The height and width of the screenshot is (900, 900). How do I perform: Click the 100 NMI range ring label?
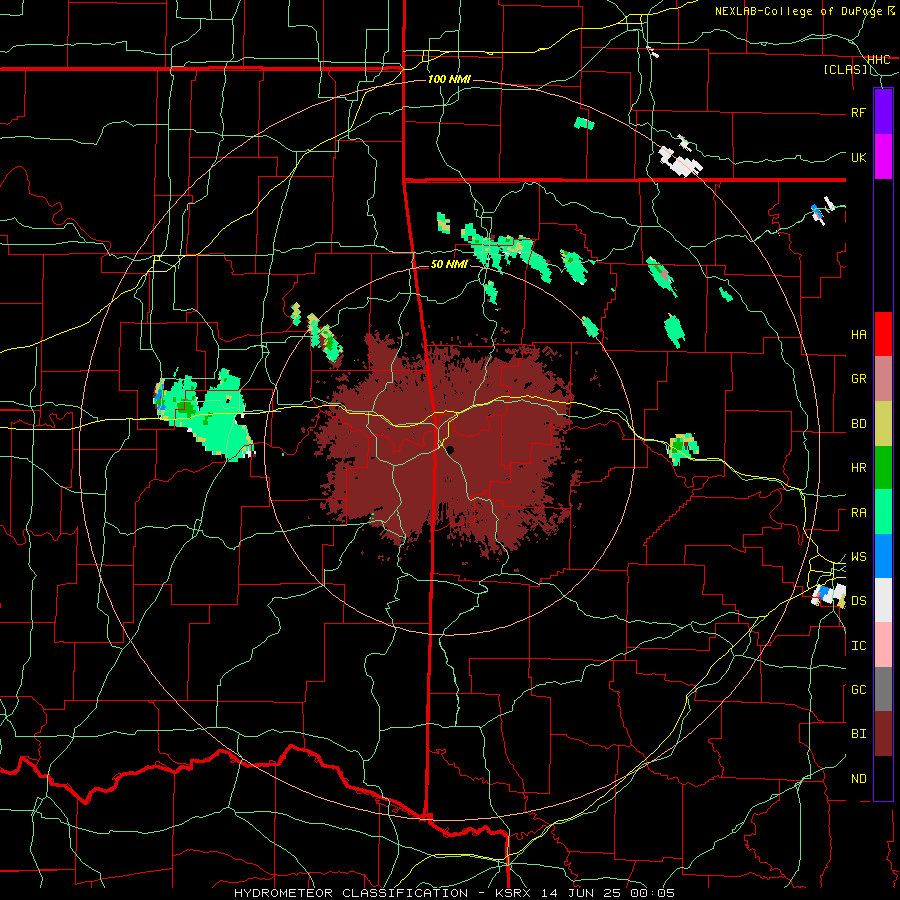coord(449,79)
